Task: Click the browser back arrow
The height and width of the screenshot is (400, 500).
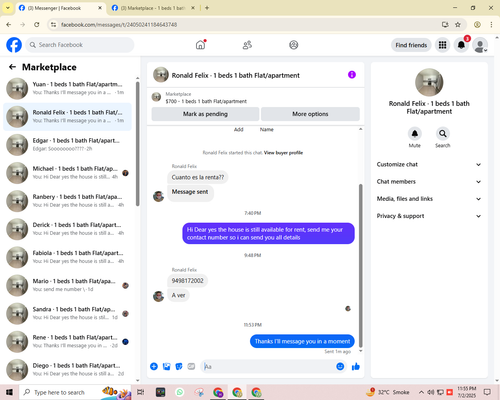Action: (9, 24)
